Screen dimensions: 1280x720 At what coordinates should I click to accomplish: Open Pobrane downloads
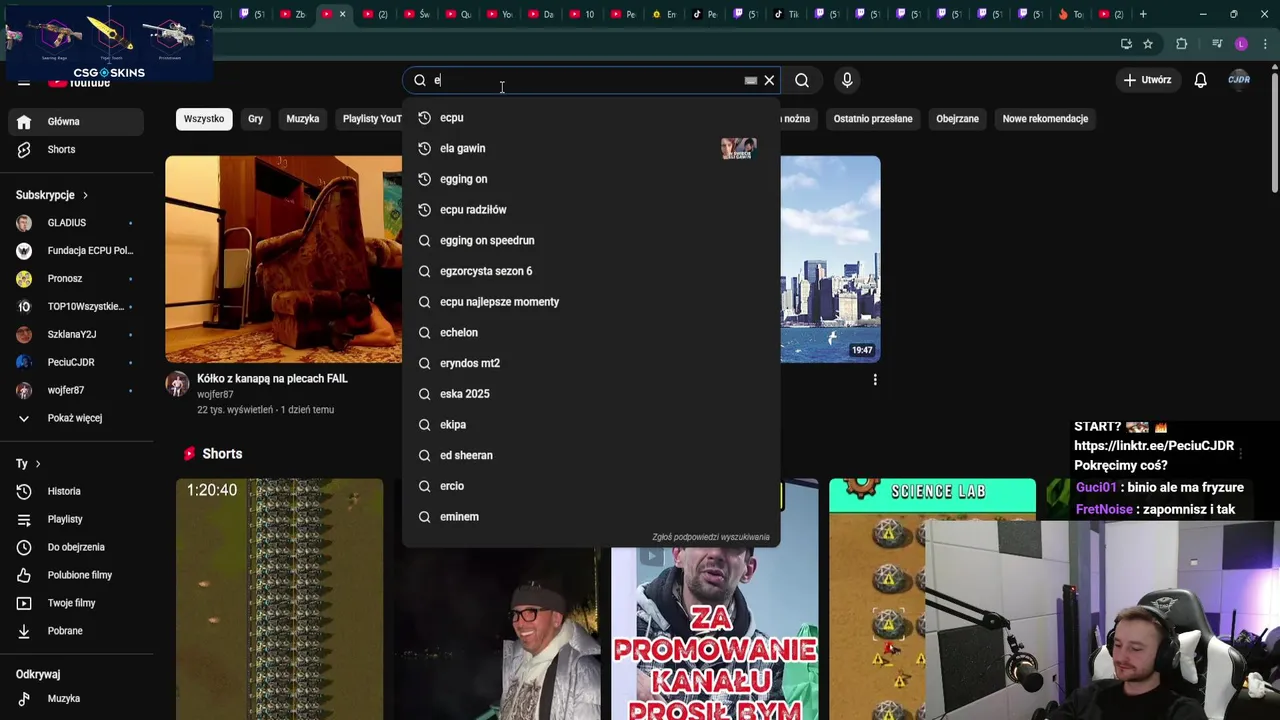tap(76, 631)
